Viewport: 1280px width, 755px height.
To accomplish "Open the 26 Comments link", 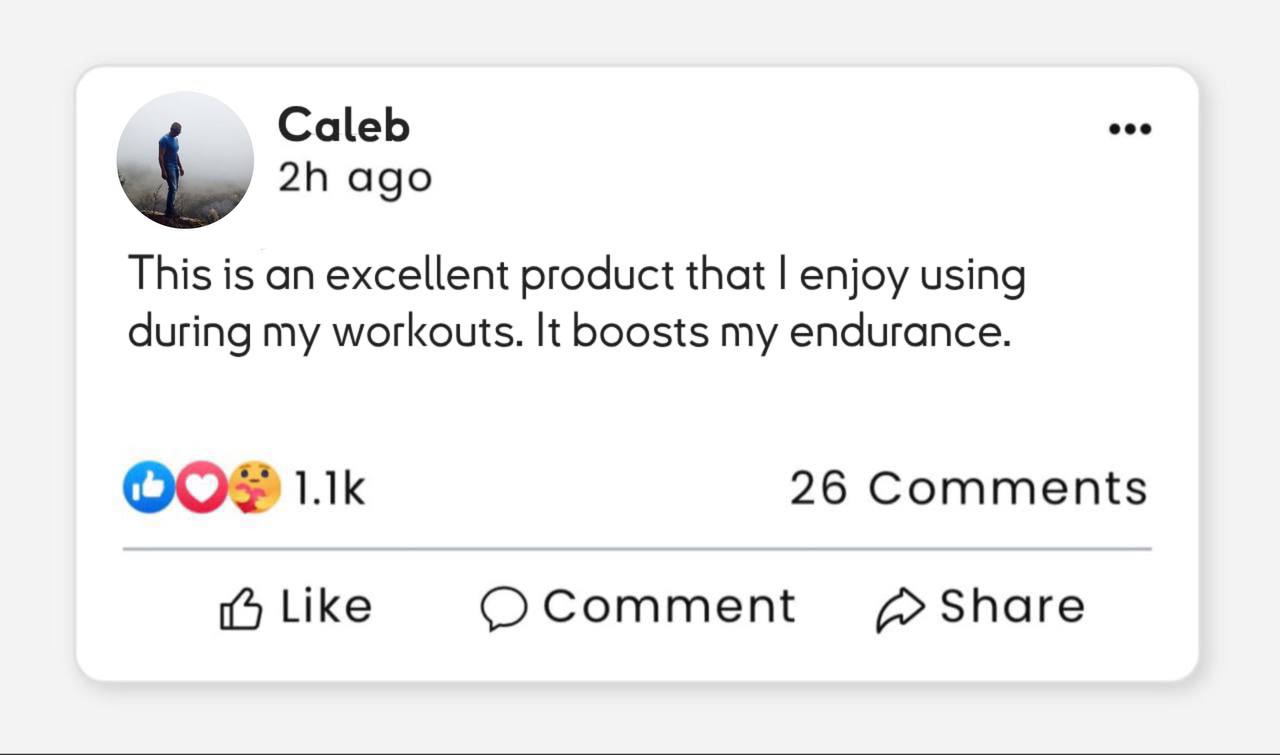I will tap(968, 488).
